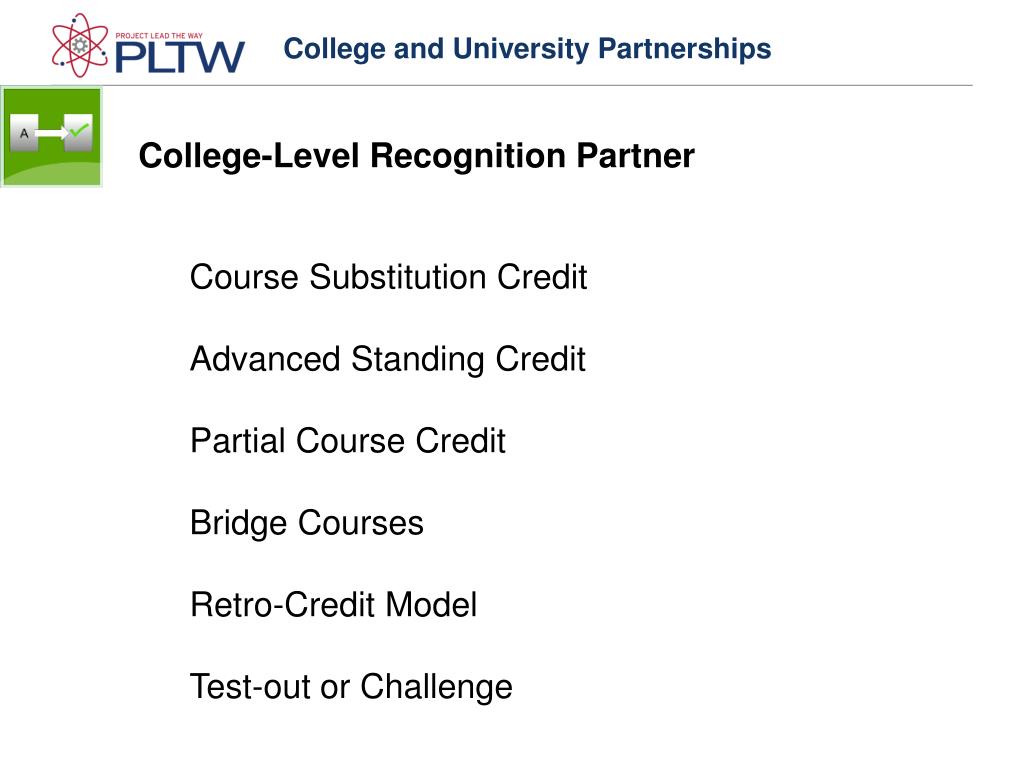This screenshot has width=1024, height=768.
Task: Click the letter A box in green icon
Action: point(25,133)
